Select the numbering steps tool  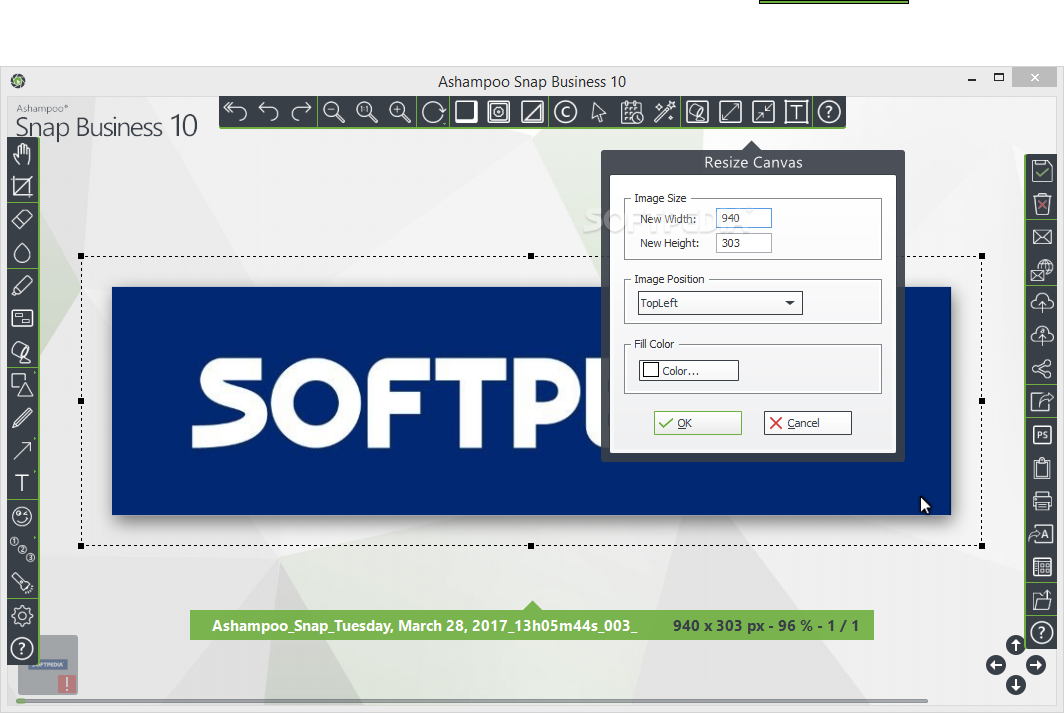[22, 549]
